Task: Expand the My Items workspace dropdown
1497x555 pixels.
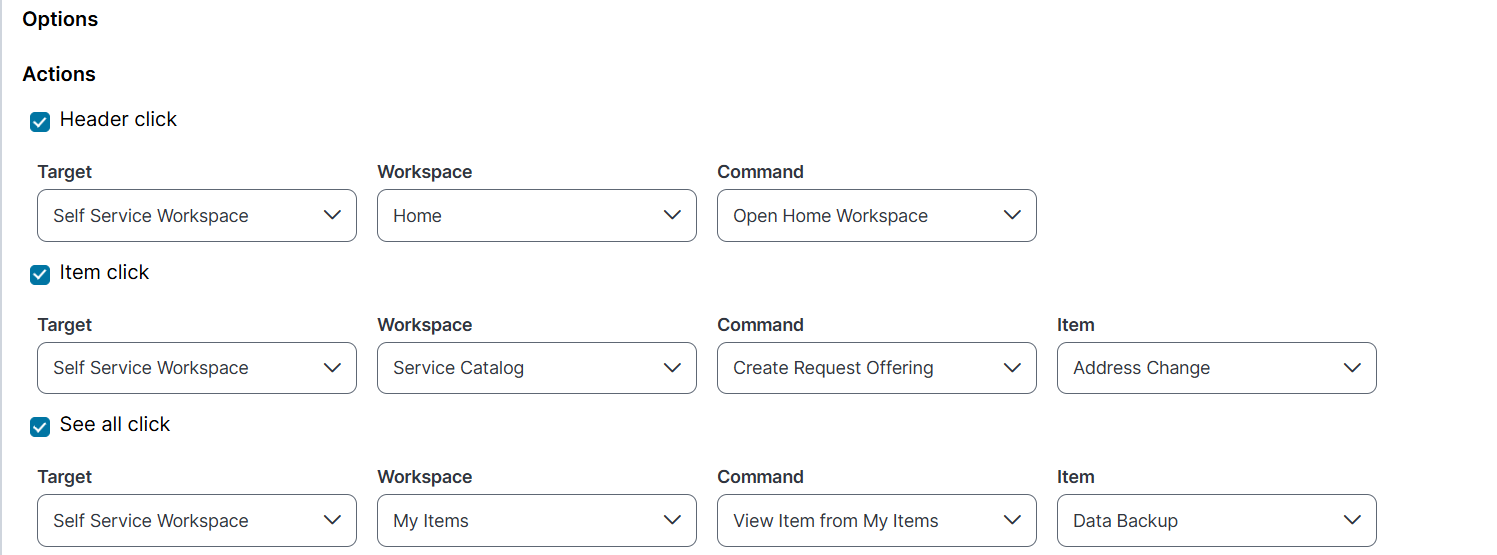Action: [x=536, y=520]
